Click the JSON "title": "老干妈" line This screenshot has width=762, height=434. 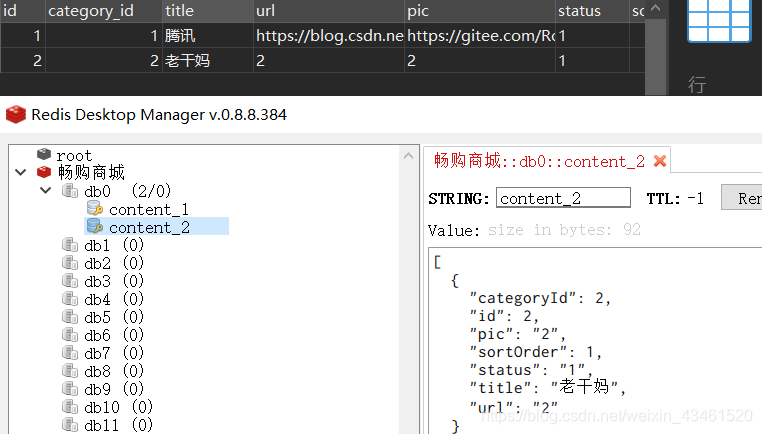coord(548,387)
